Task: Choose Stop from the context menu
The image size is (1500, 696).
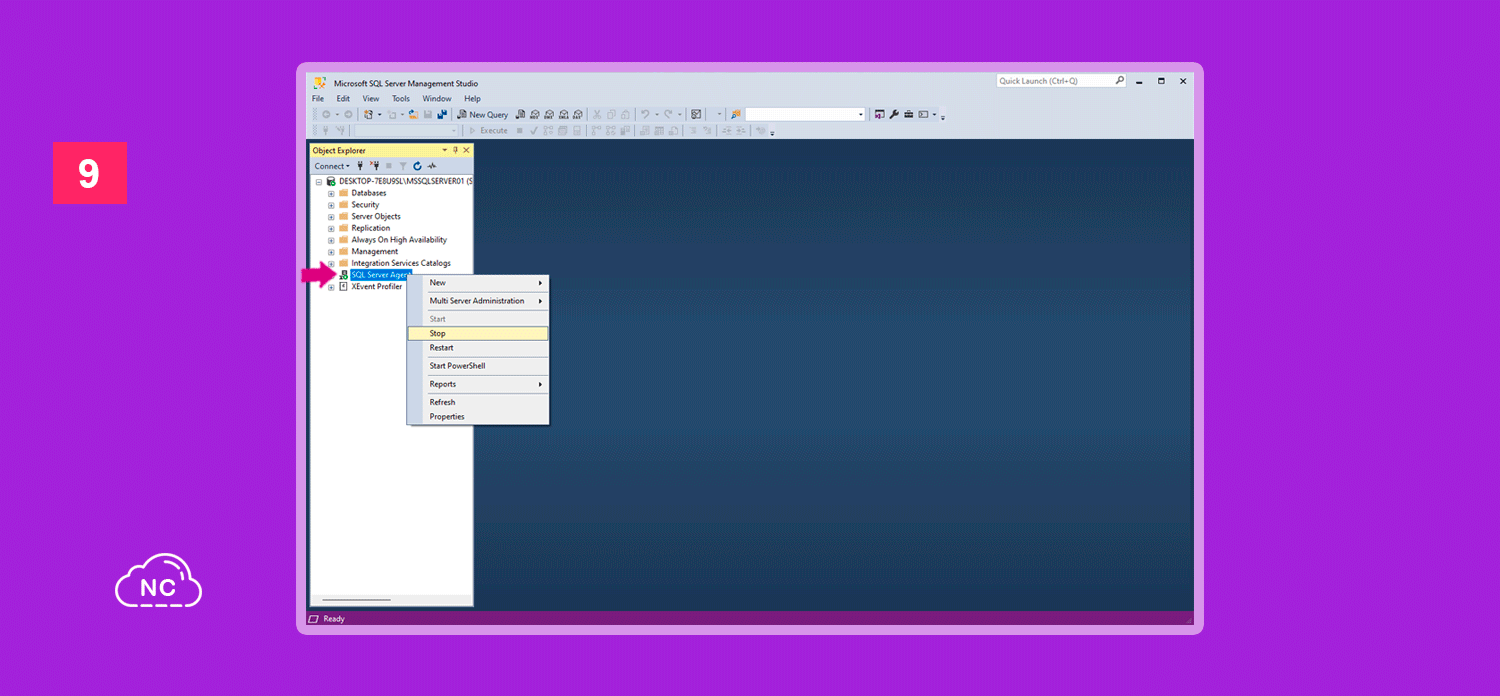Action: (x=478, y=334)
